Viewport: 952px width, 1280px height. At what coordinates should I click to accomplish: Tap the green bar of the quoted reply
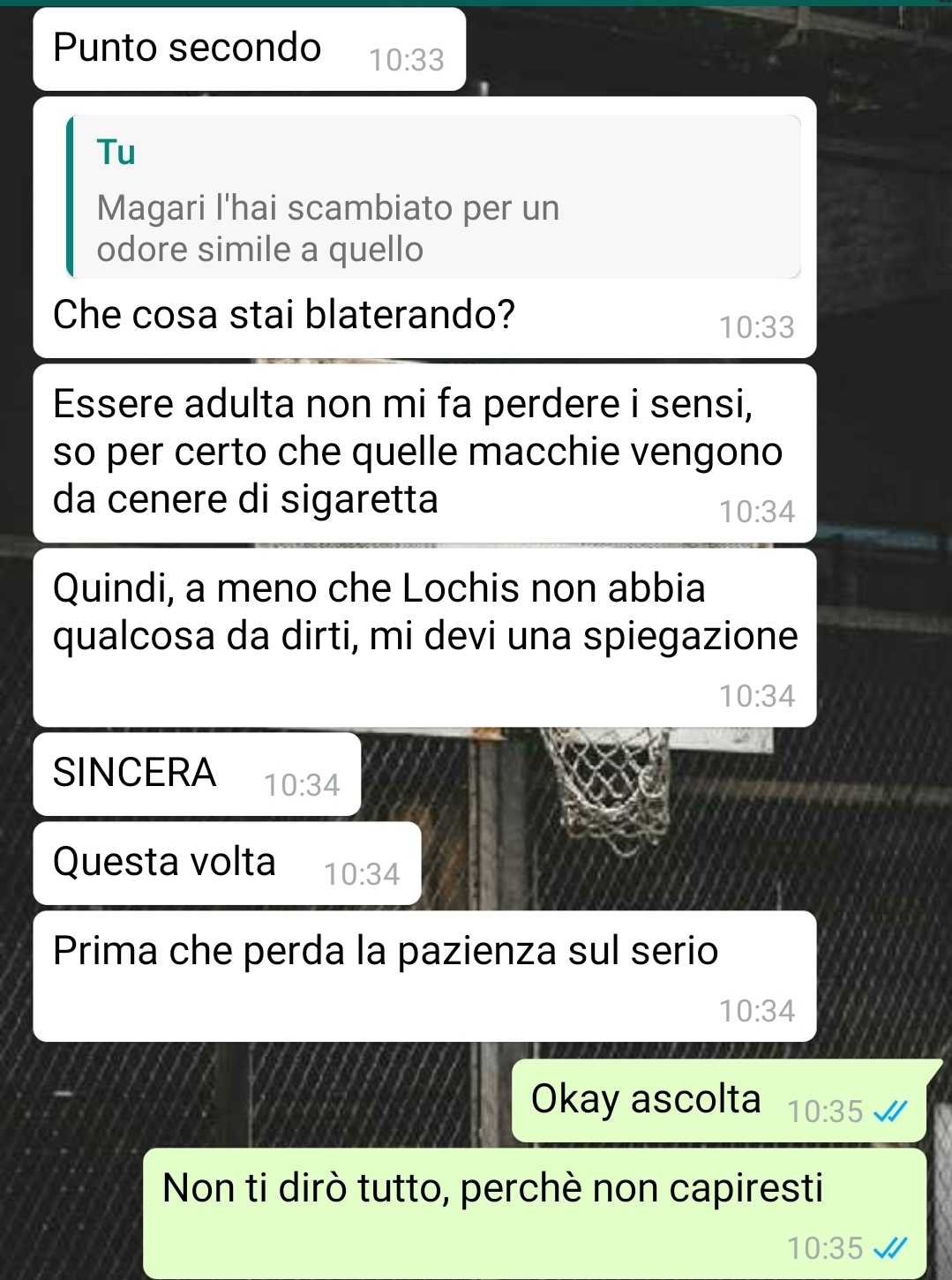pyautogui.click(x=70, y=197)
